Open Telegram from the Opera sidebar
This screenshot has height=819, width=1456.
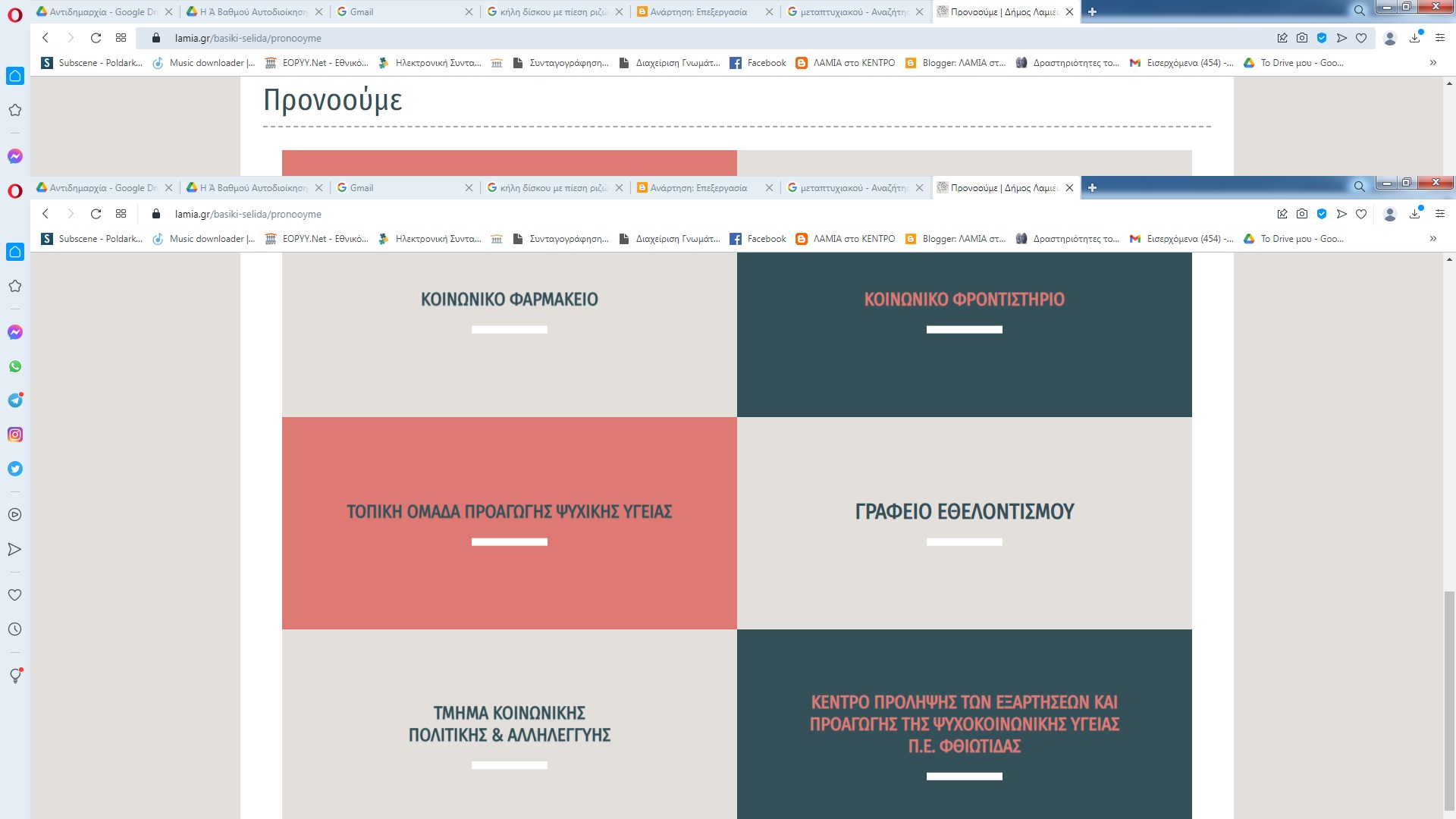coord(14,400)
